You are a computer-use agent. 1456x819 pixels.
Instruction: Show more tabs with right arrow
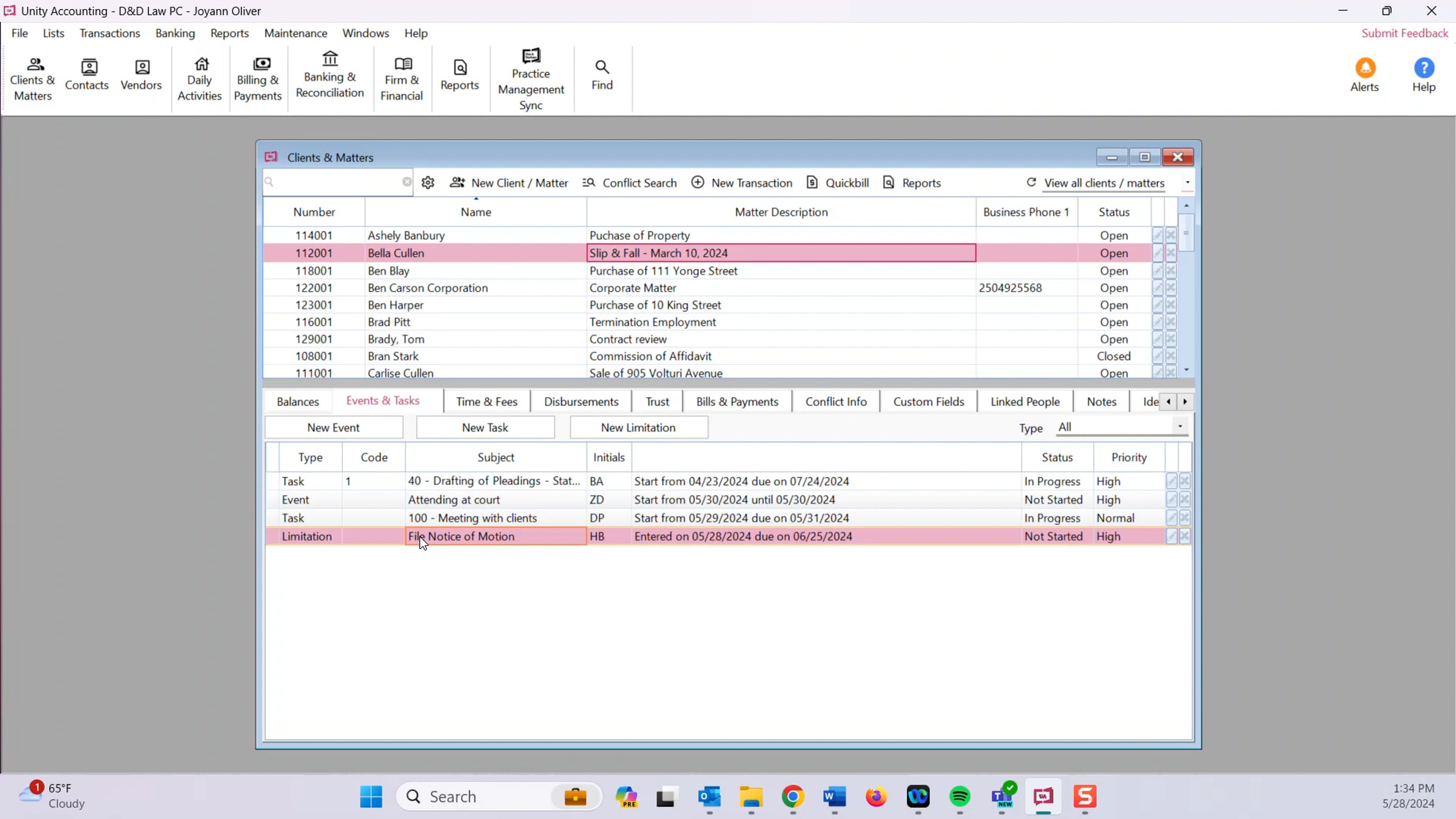[x=1185, y=402]
